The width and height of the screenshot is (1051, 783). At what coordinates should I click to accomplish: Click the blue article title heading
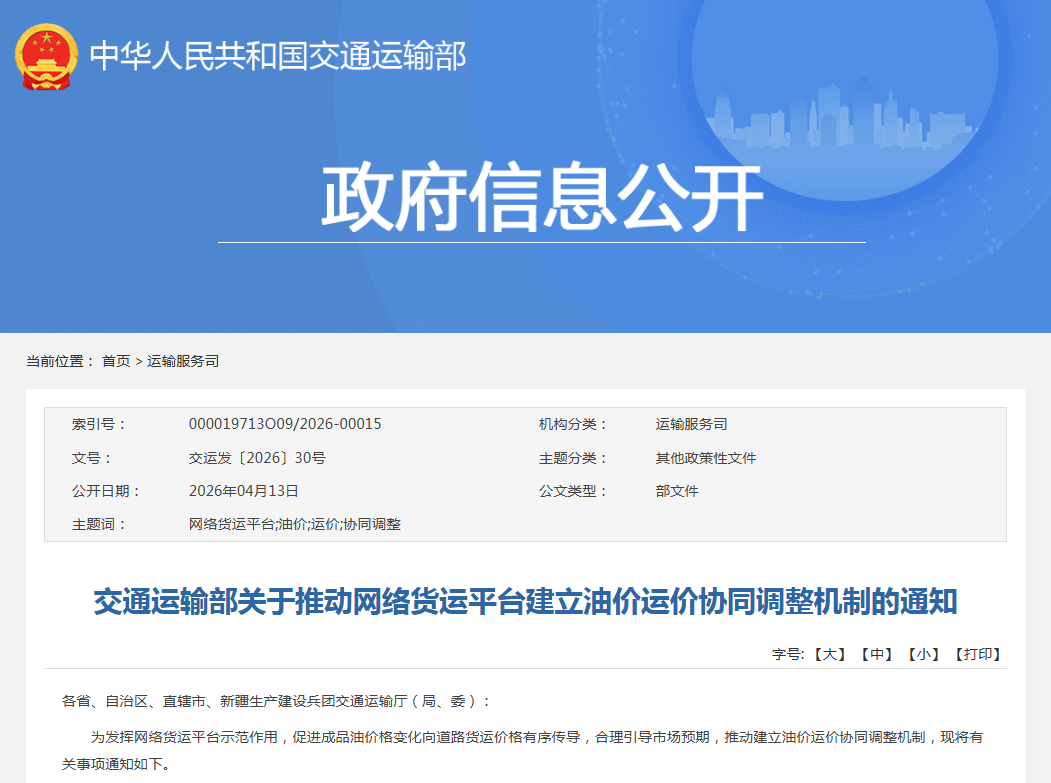pyautogui.click(x=525, y=602)
